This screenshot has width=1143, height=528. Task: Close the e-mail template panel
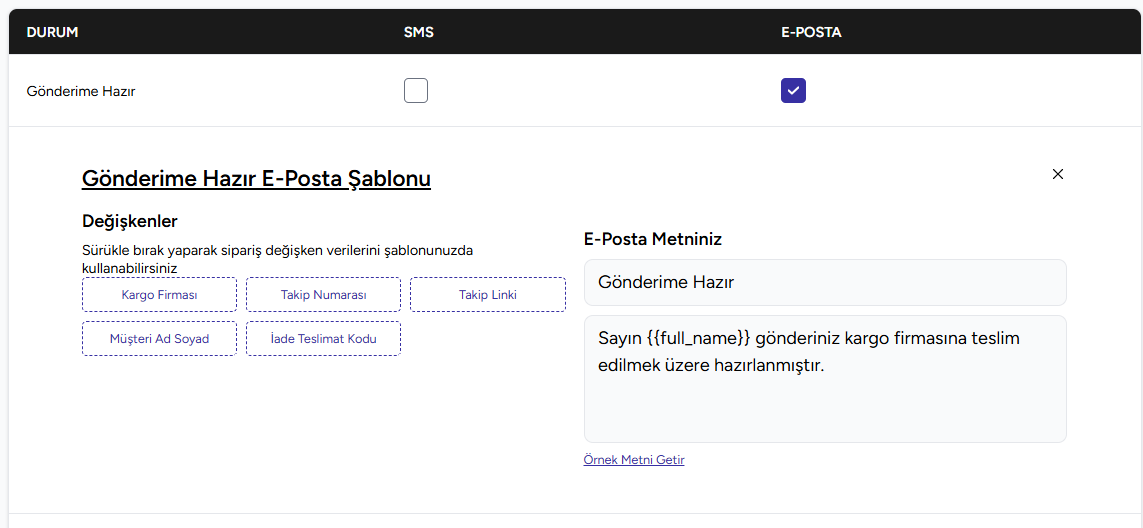coord(1058,174)
